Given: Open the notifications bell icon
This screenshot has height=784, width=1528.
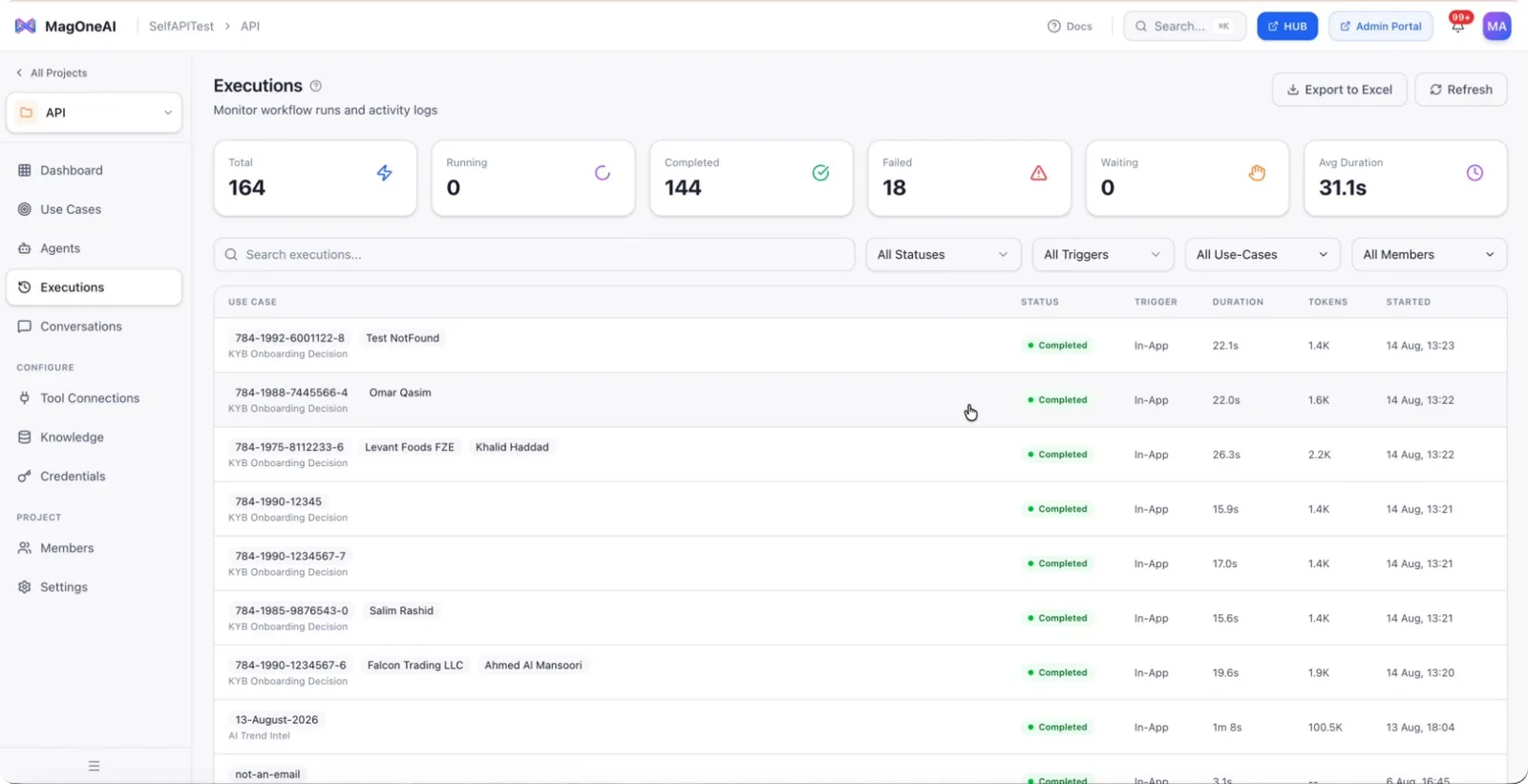Looking at the screenshot, I should [1457, 26].
